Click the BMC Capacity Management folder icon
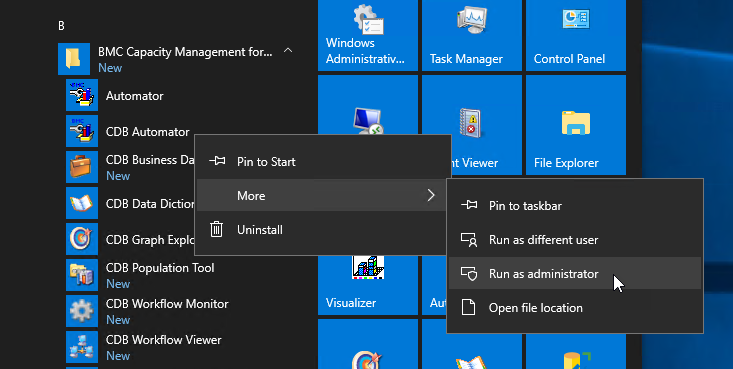The height and width of the screenshot is (369, 733). click(x=74, y=59)
